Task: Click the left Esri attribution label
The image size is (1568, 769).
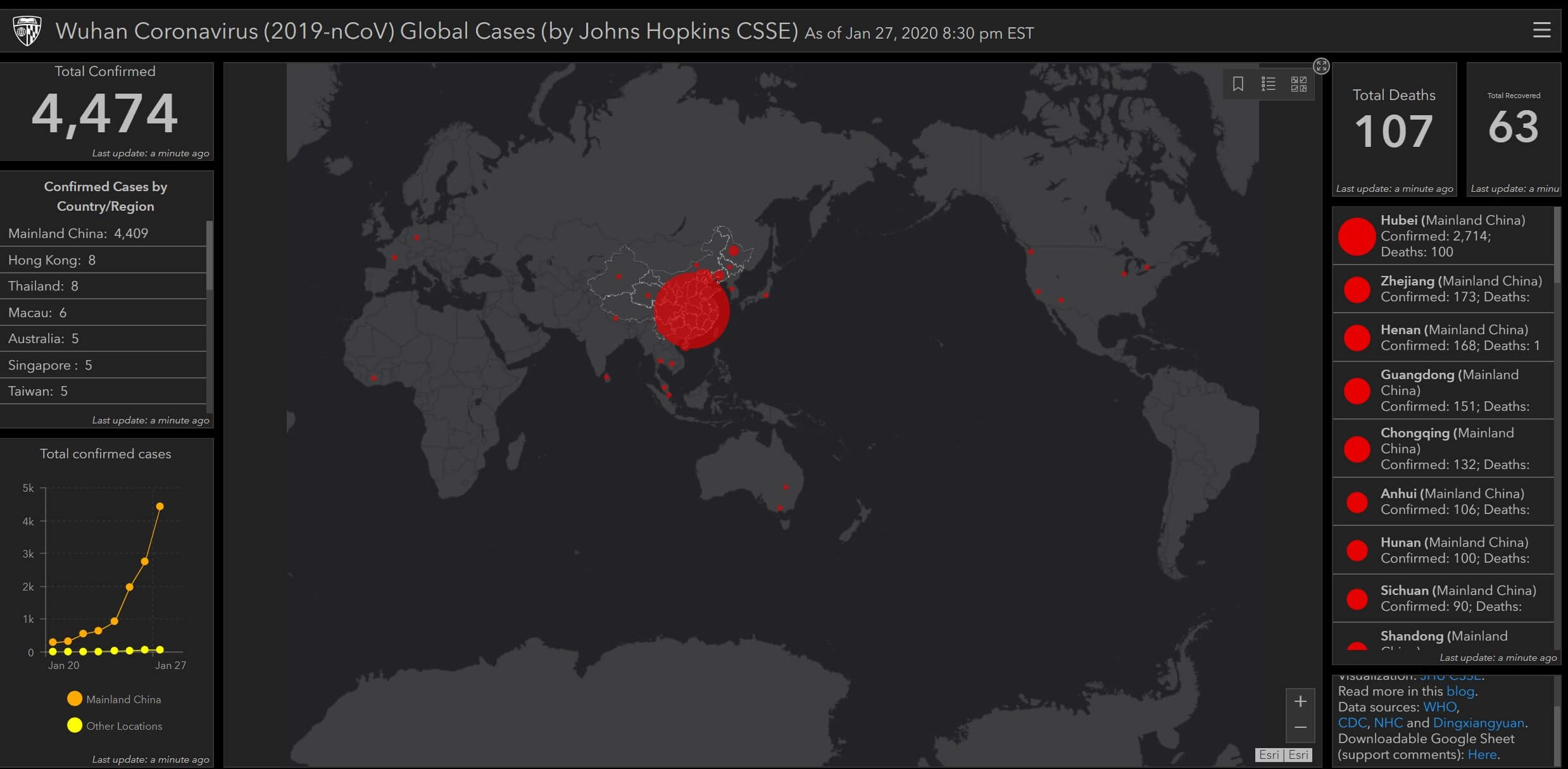Action: tap(1269, 754)
